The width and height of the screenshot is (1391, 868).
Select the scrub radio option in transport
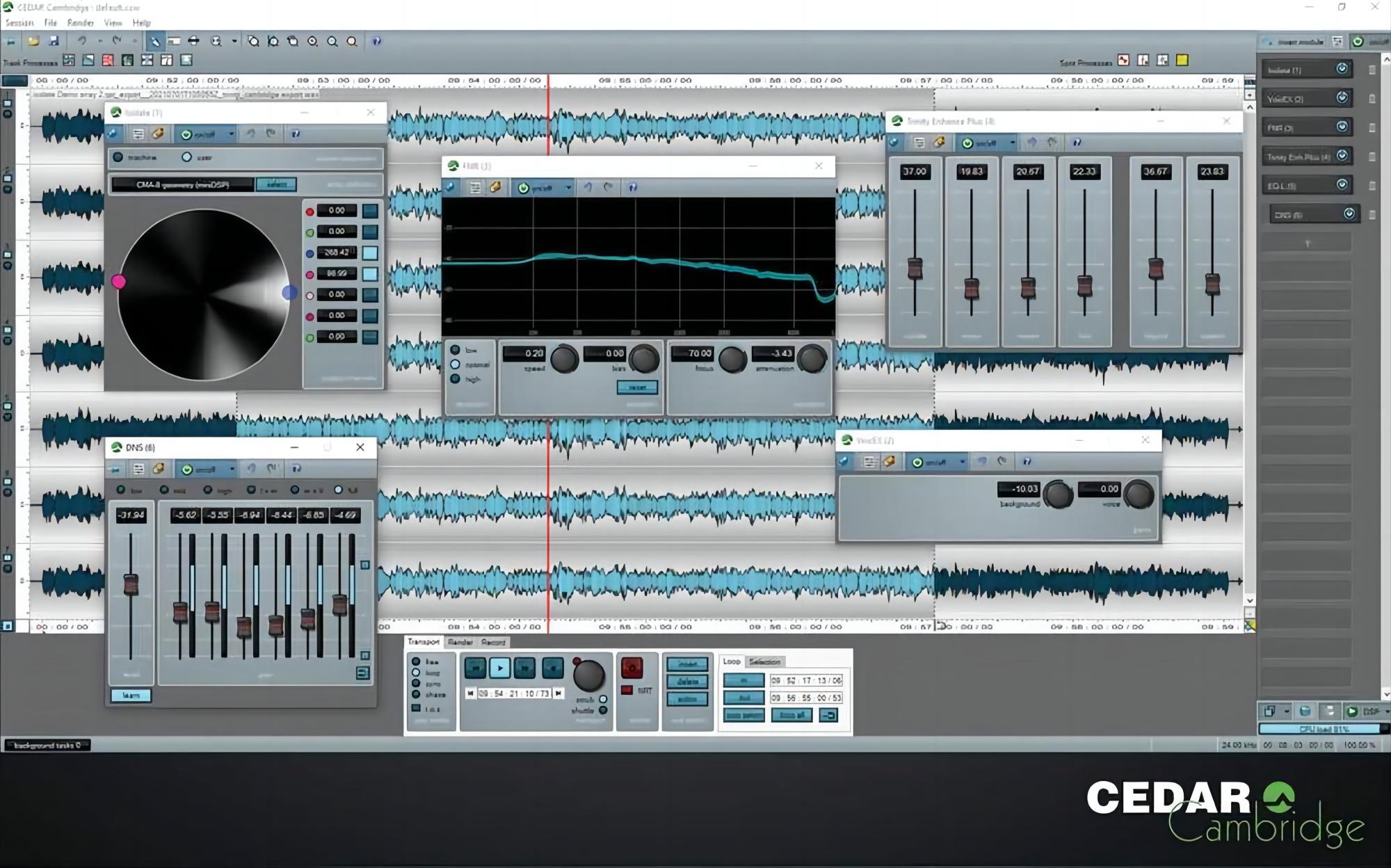point(603,700)
